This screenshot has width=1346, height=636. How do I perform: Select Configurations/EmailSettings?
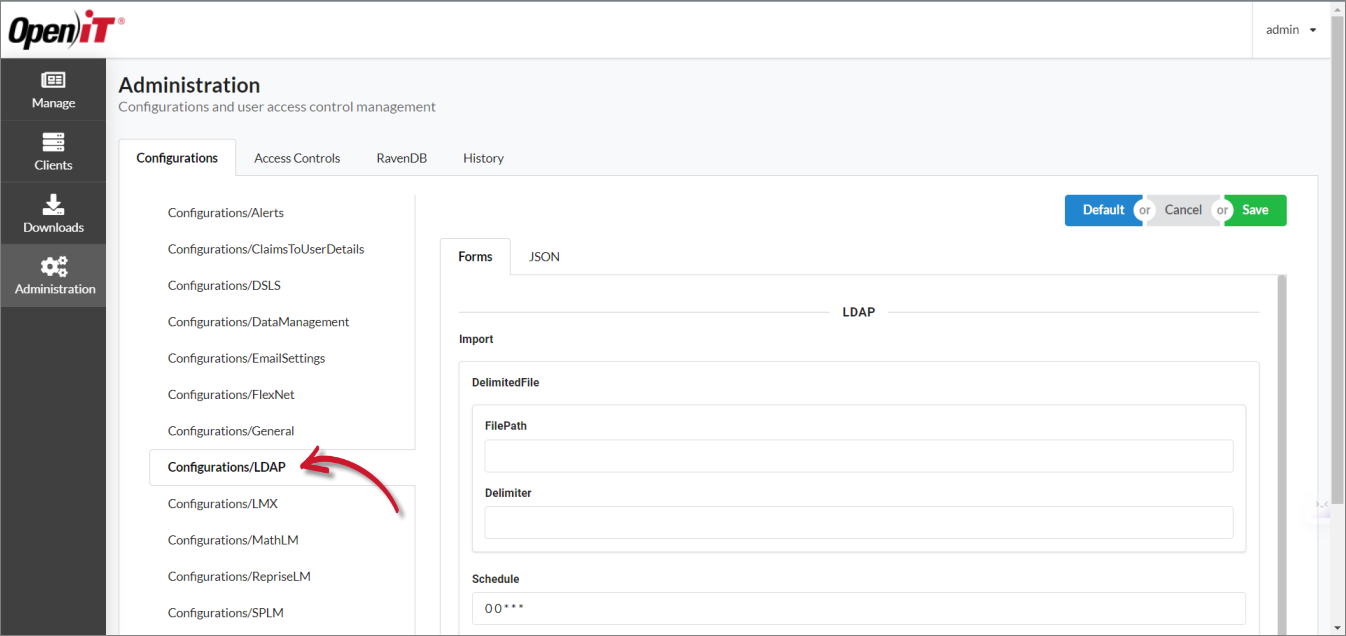pos(246,358)
